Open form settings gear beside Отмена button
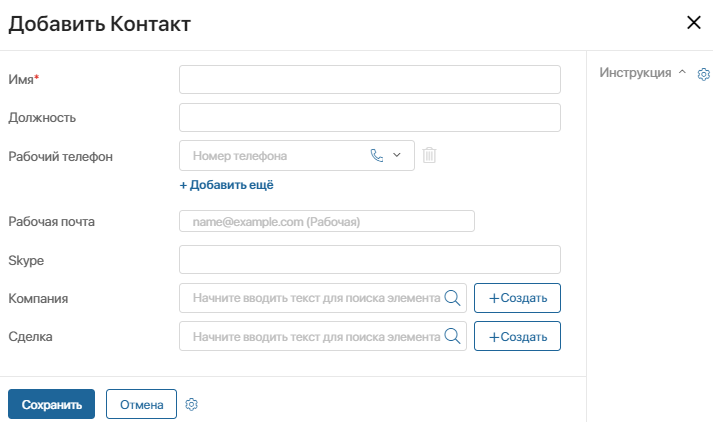713x422 pixels. click(x=191, y=404)
